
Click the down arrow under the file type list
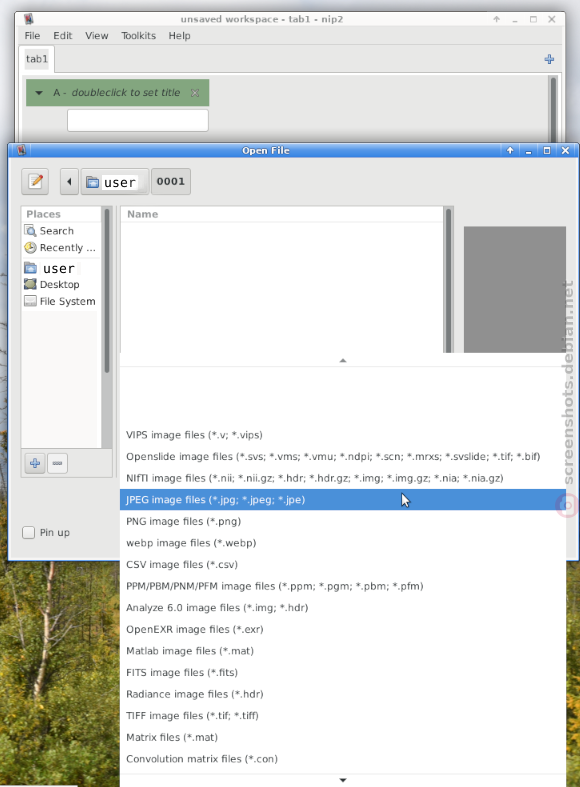(343, 780)
